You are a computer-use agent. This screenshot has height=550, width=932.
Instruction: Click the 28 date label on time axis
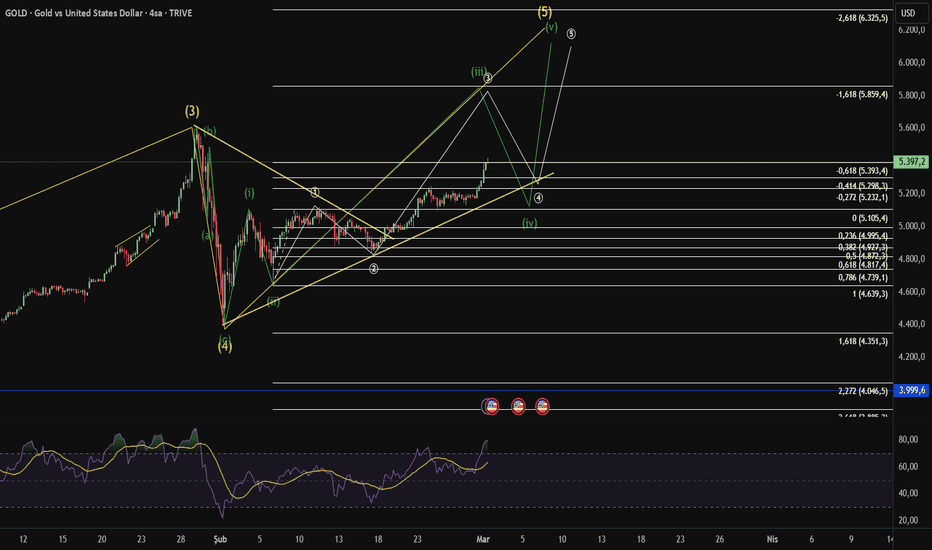tap(181, 539)
